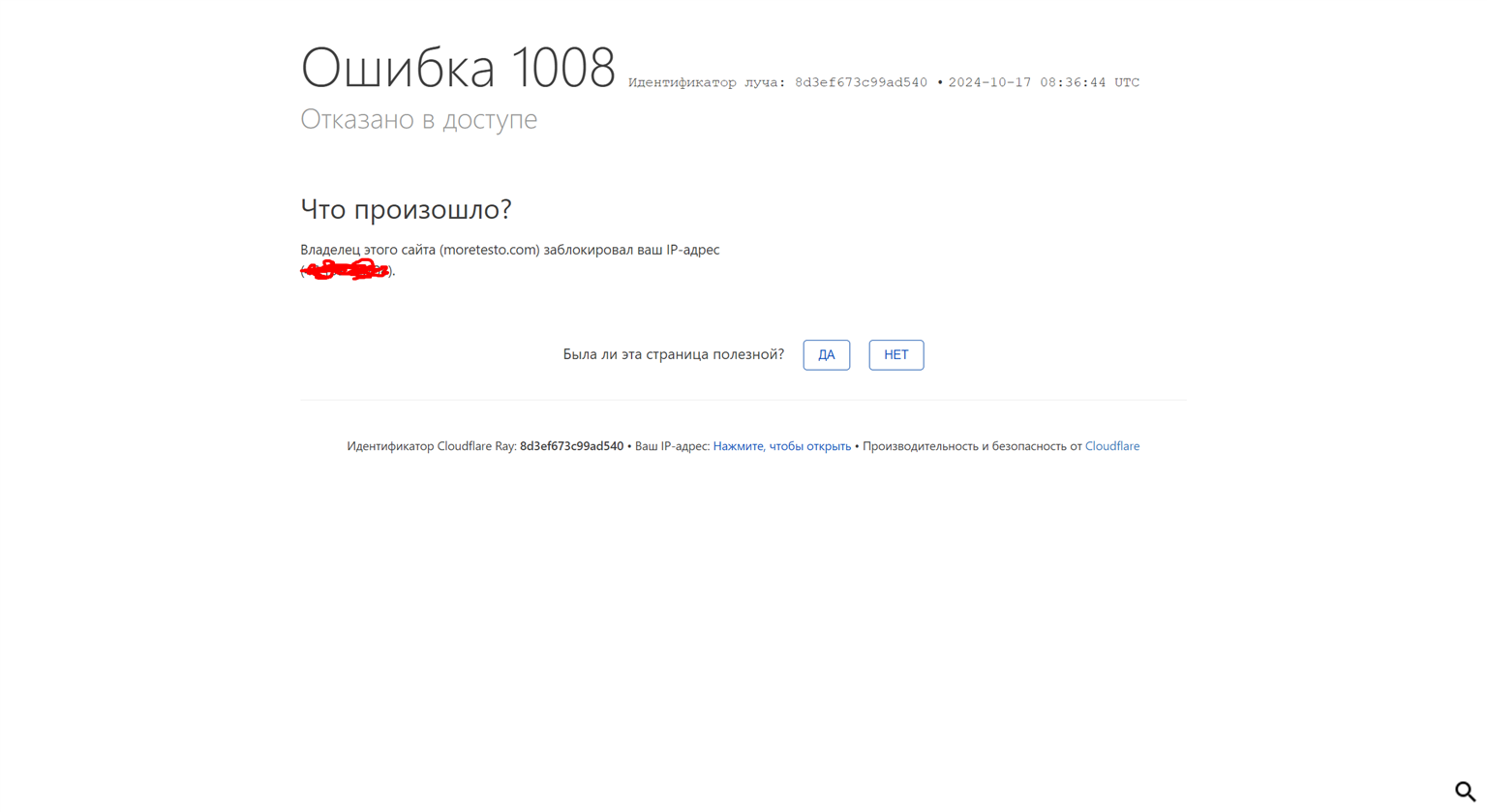Click the moretesto.com domain text

[x=490, y=250]
